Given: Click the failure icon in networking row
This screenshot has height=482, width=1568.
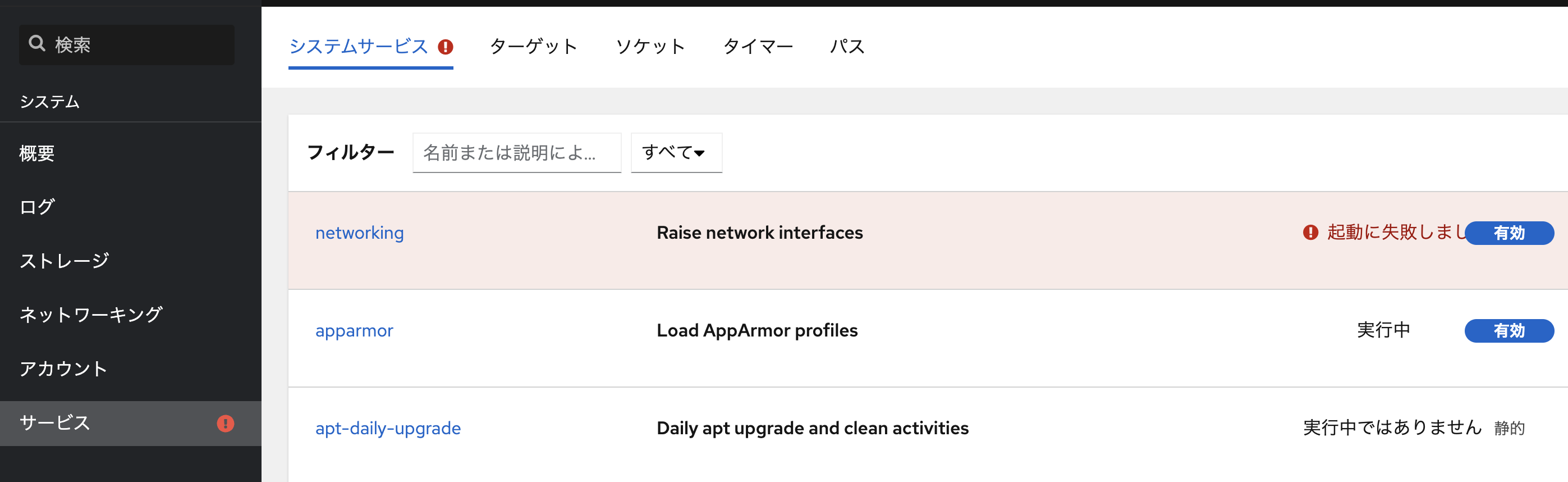Looking at the screenshot, I should [1310, 232].
